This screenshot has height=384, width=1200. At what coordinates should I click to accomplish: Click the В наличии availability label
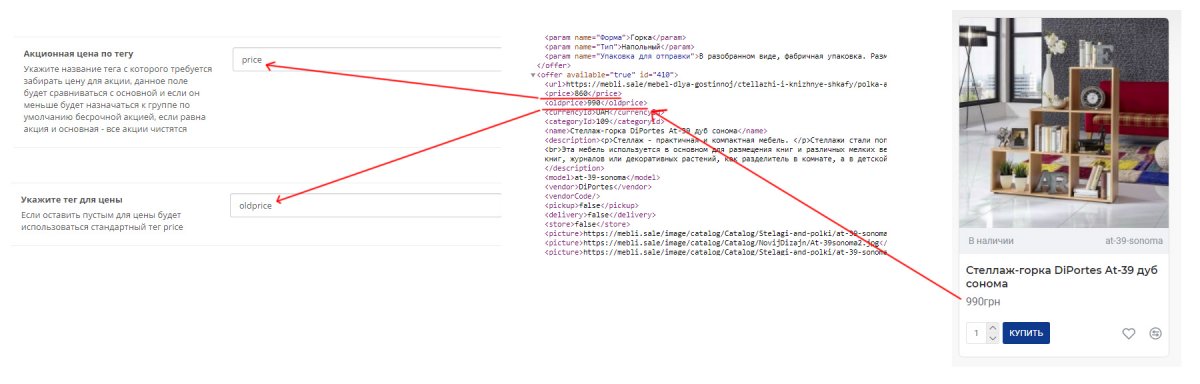tap(992, 241)
